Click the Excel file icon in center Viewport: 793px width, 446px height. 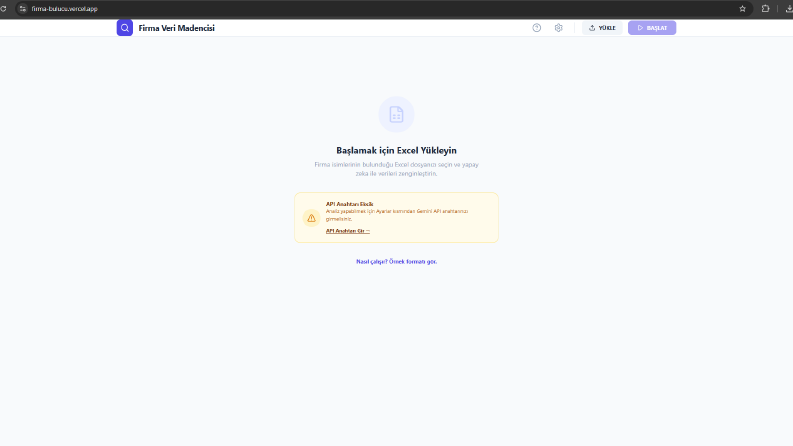[x=396, y=114]
